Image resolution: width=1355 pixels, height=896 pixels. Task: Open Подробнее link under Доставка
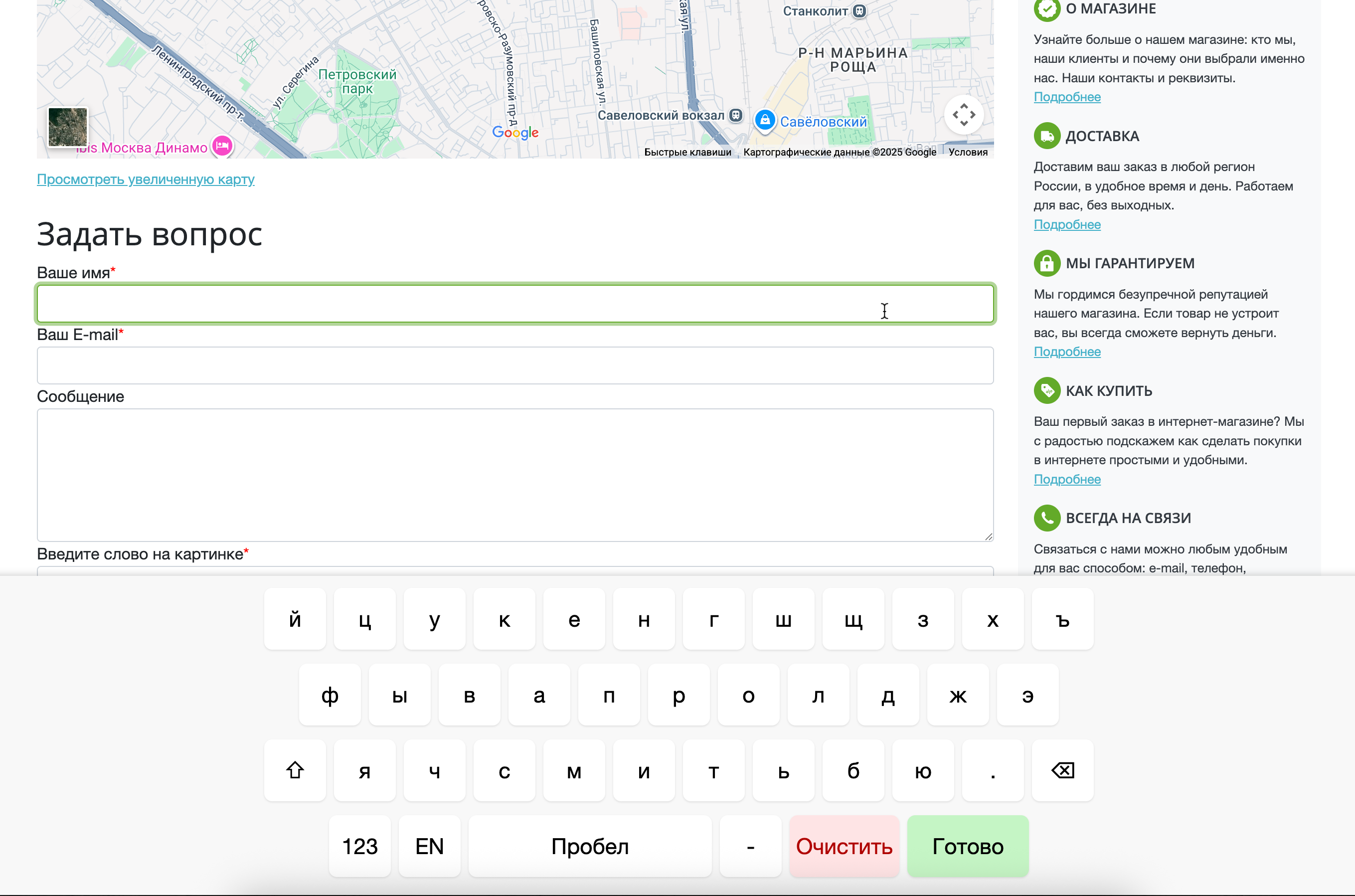click(1066, 224)
